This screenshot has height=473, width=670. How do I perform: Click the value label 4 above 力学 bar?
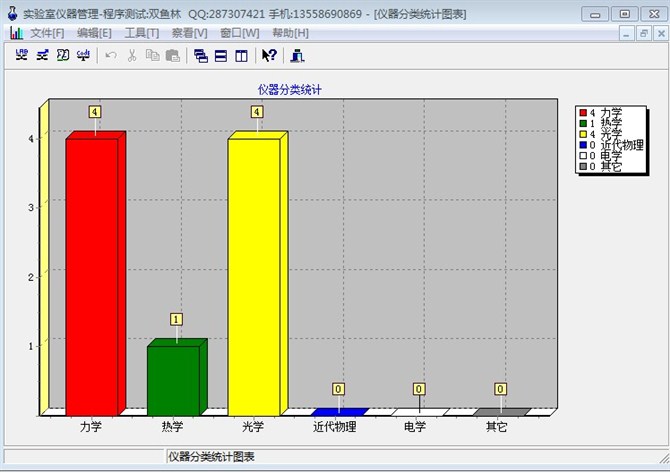95,112
